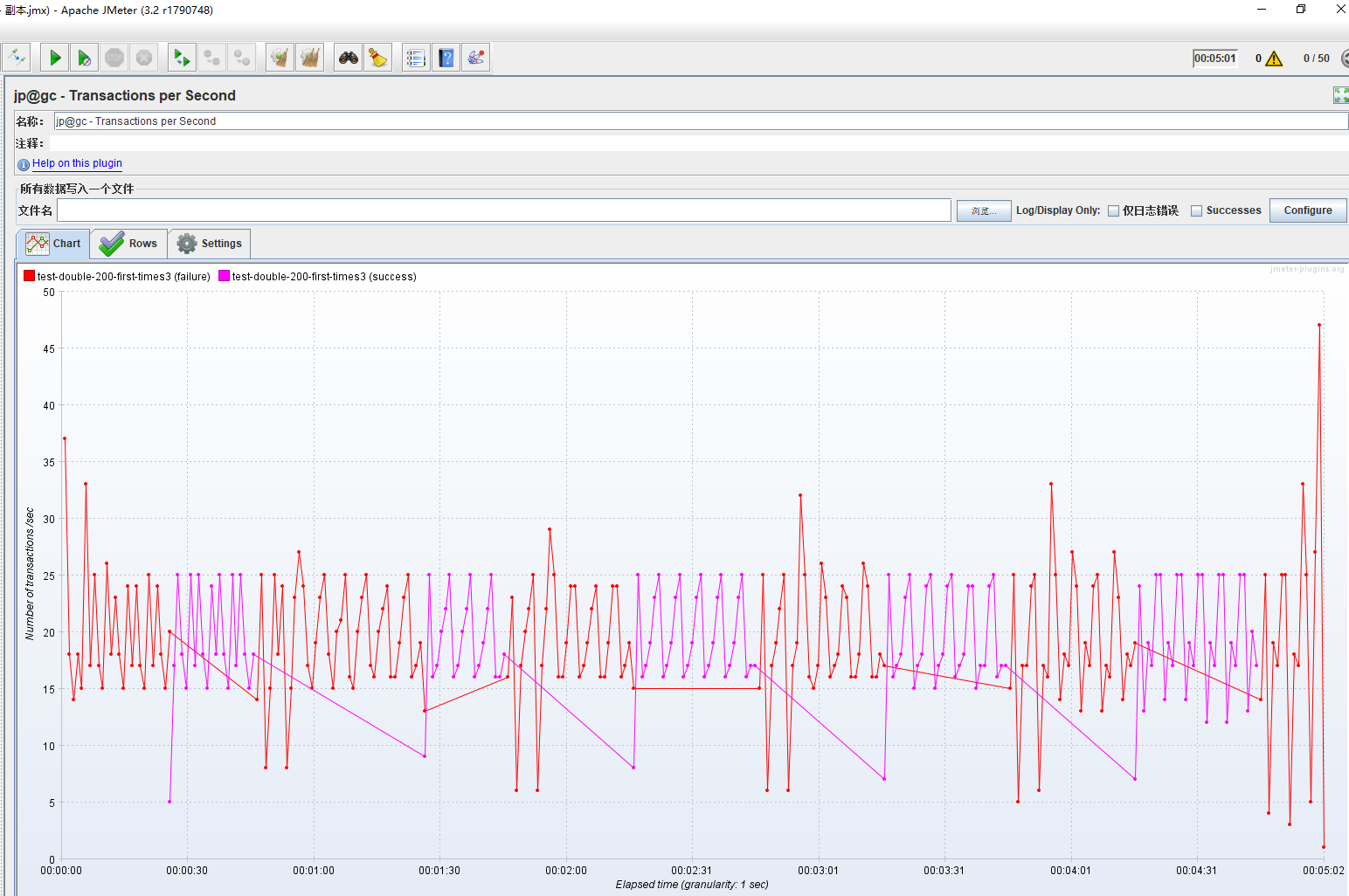
Task: Click the warning triangle error counter
Action: pos(1274,59)
